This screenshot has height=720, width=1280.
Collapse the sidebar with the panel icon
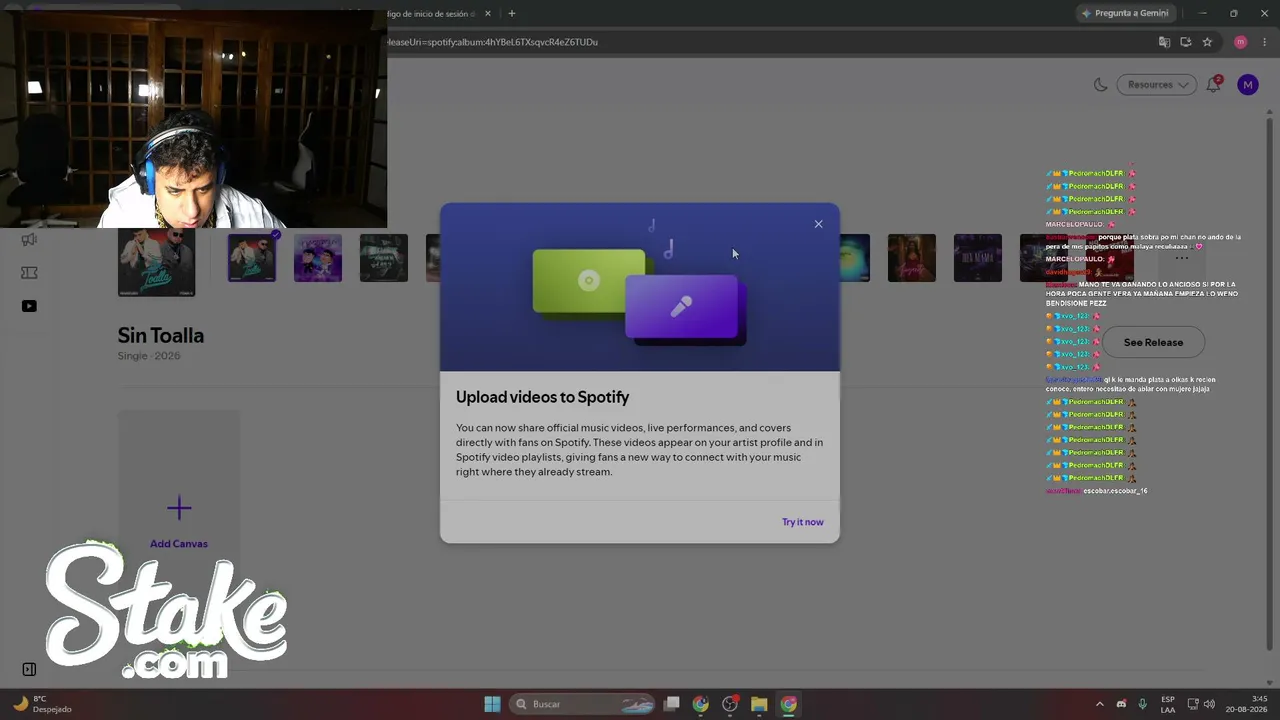click(x=29, y=669)
